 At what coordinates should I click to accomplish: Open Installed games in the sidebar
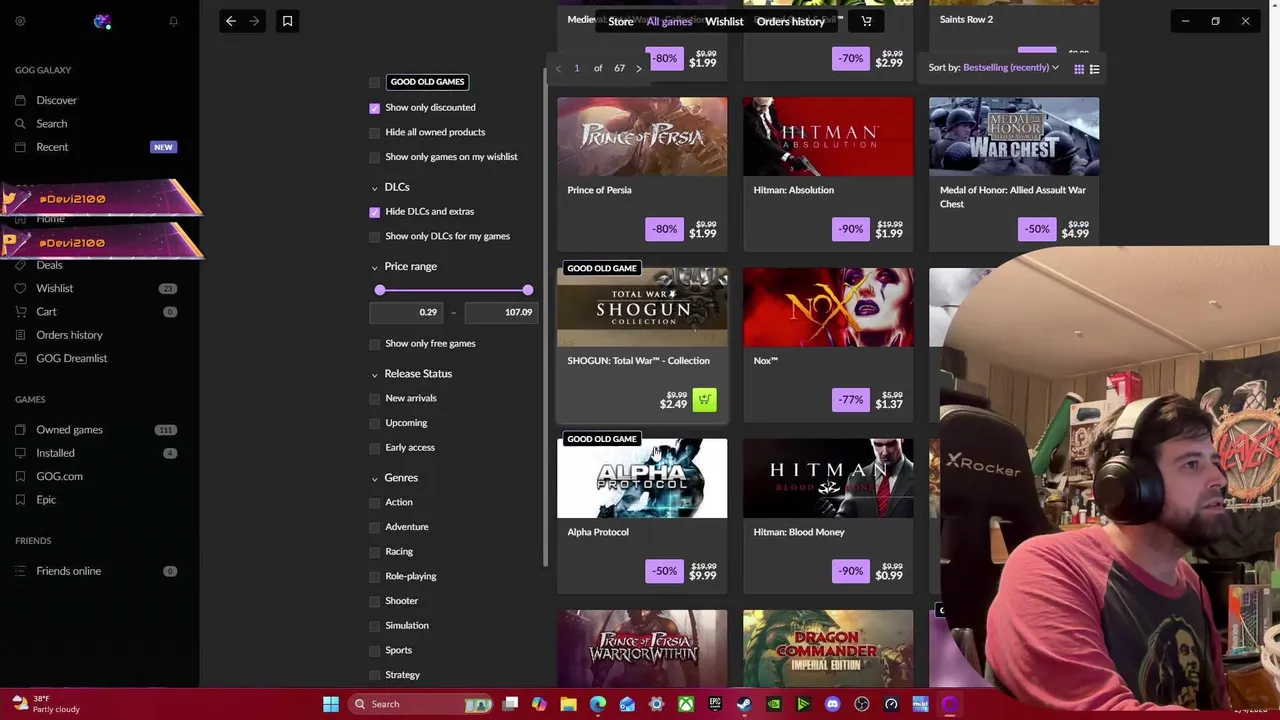point(55,453)
